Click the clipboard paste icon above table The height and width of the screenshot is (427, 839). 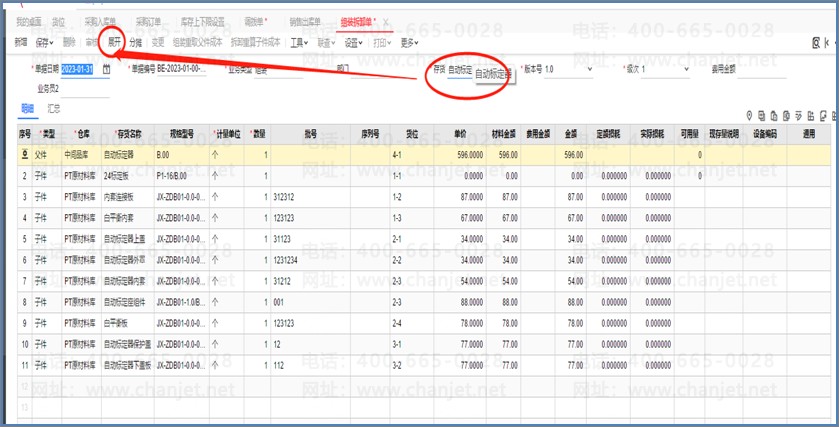[x=774, y=116]
